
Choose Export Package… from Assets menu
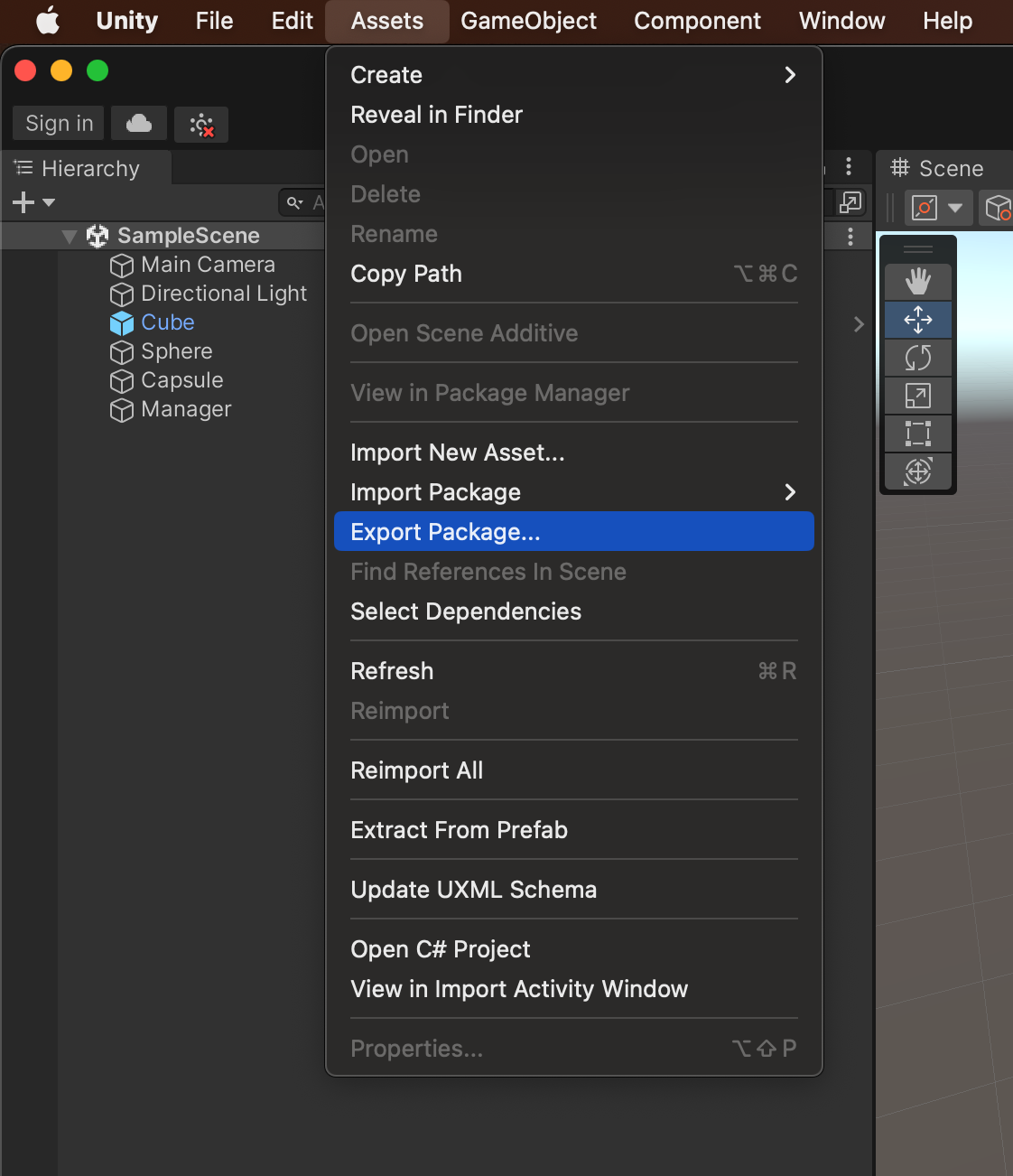coord(574,532)
